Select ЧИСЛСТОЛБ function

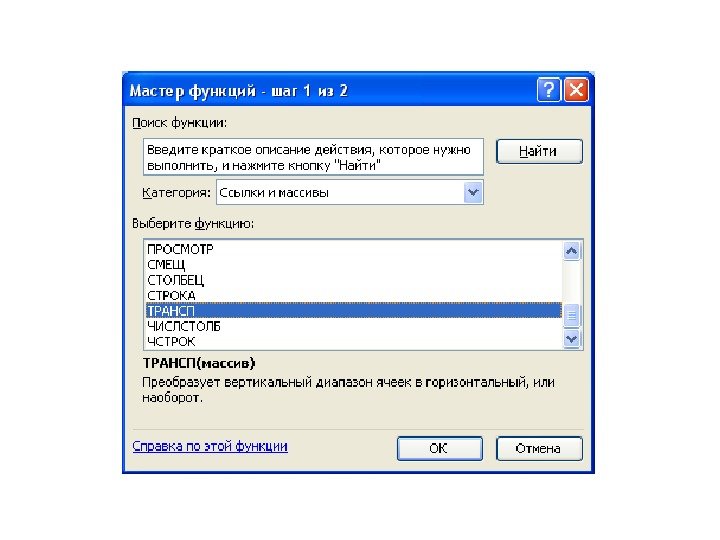(354, 326)
